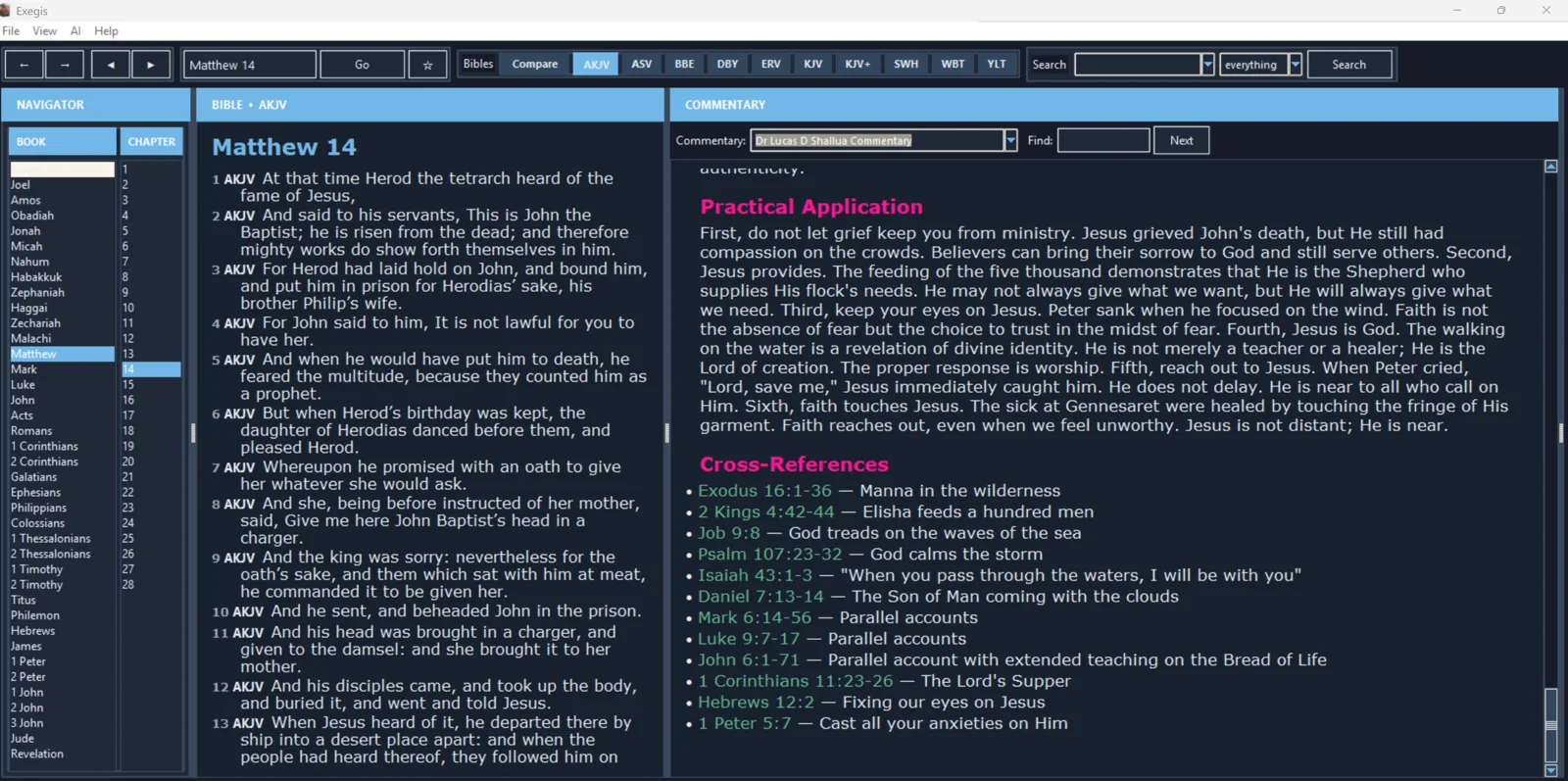Click the forward history arrow button
This screenshot has height=781, width=1568.
[65, 65]
